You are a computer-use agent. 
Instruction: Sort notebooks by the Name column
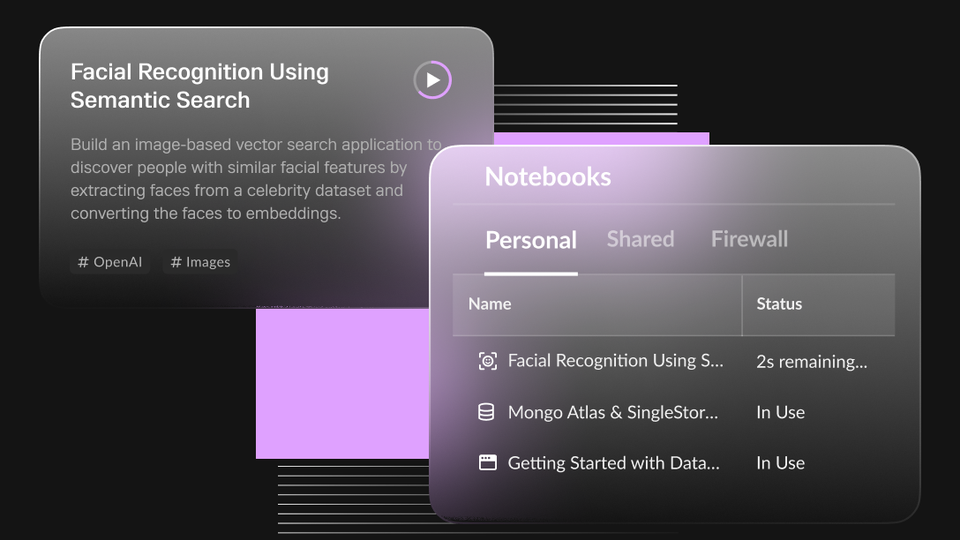click(x=490, y=304)
